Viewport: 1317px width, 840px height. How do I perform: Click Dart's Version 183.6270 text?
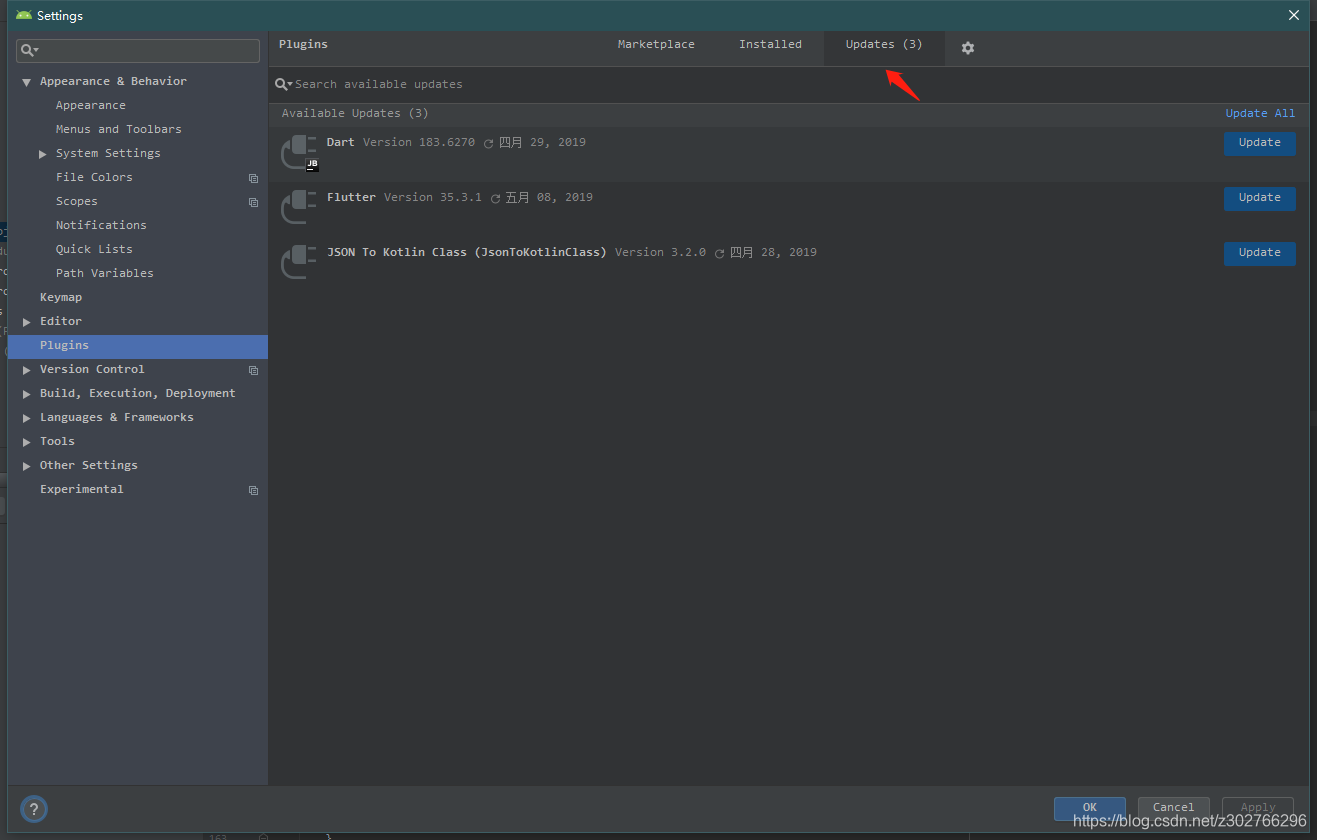(419, 143)
